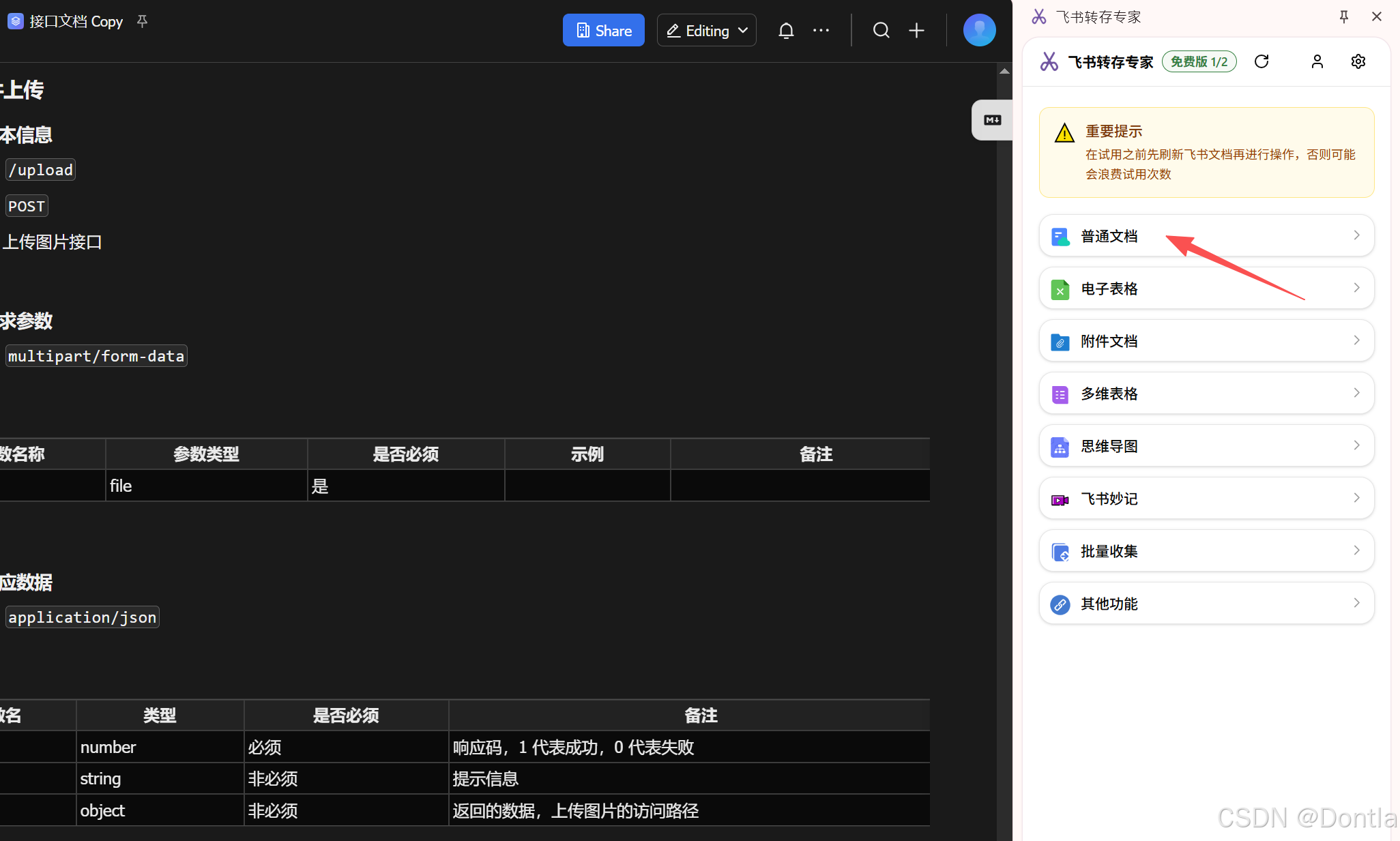Pin the 接口文档 Copy document title

[x=142, y=21]
